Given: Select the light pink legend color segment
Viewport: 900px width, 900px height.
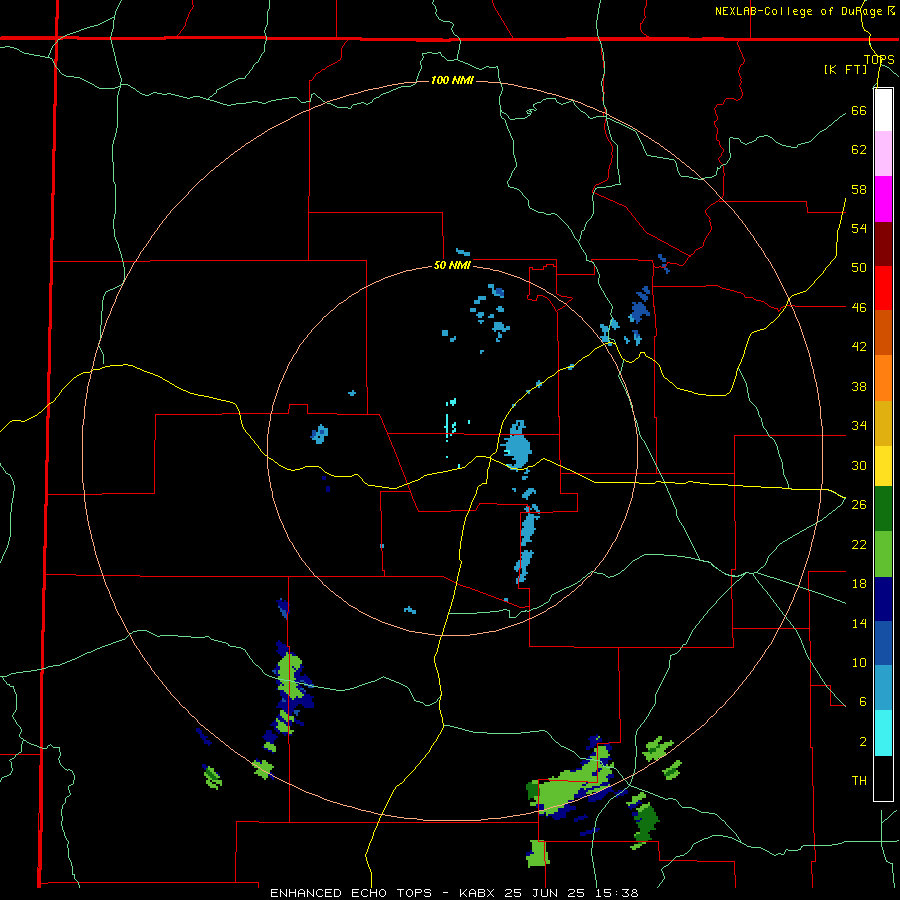Looking at the screenshot, I should pos(883,154).
